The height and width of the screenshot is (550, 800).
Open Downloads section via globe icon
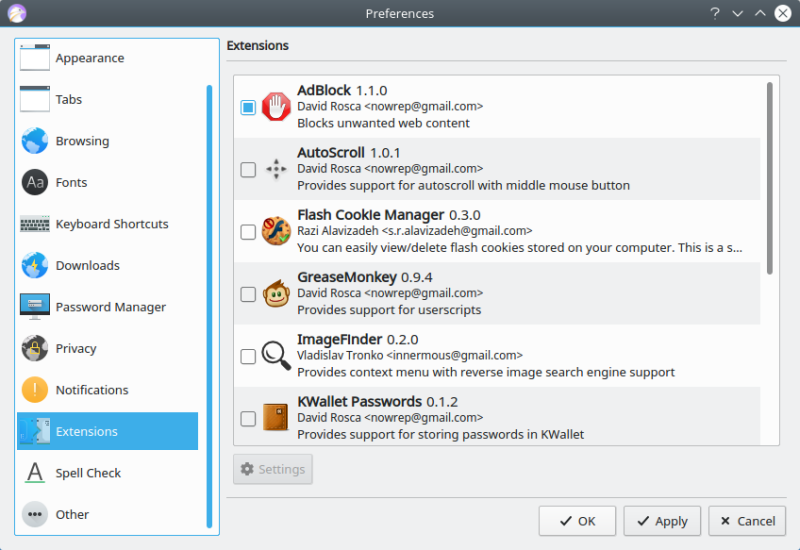tap(35, 266)
